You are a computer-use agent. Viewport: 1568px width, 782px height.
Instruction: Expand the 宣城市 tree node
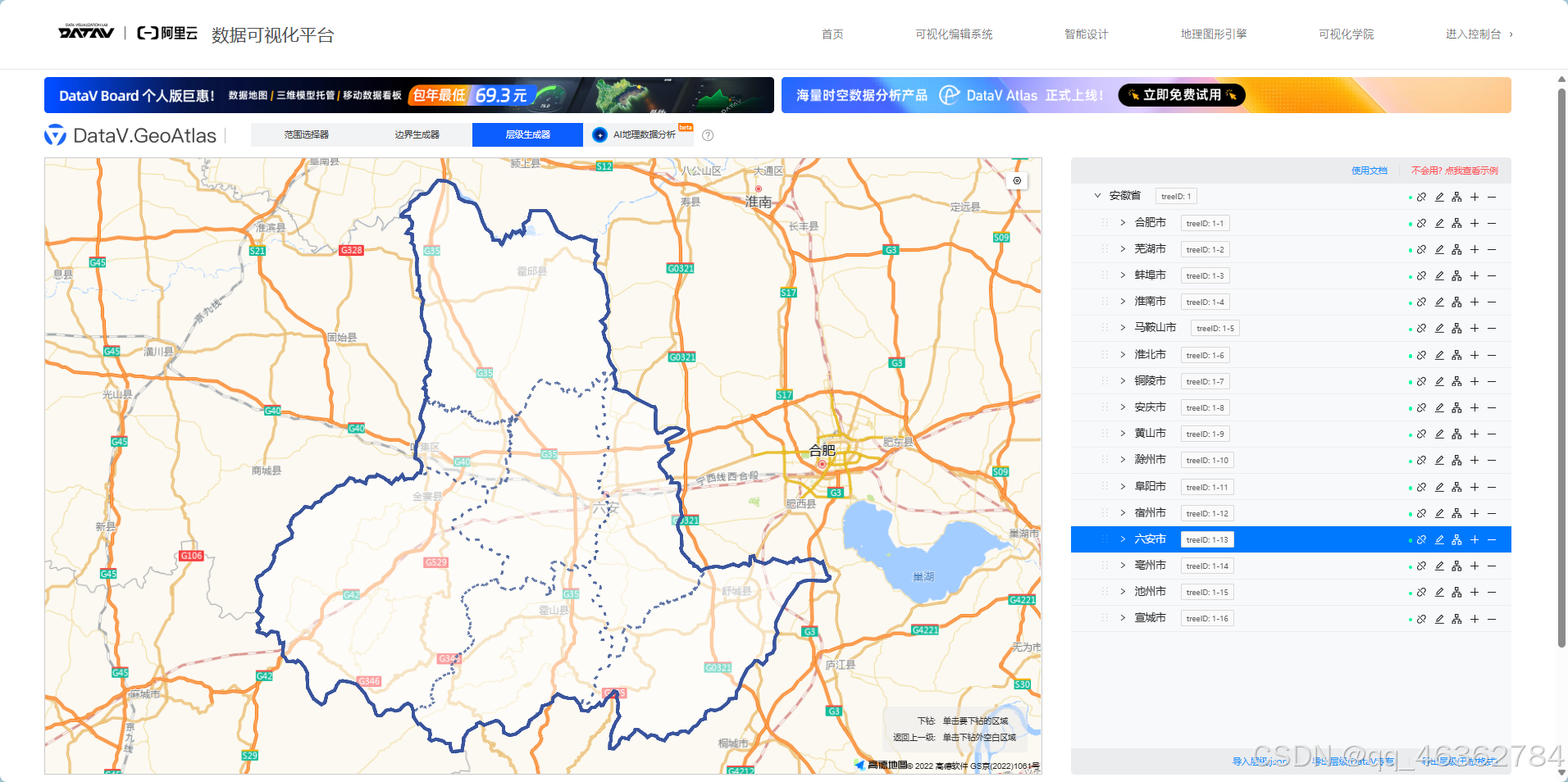pyautogui.click(x=1123, y=619)
